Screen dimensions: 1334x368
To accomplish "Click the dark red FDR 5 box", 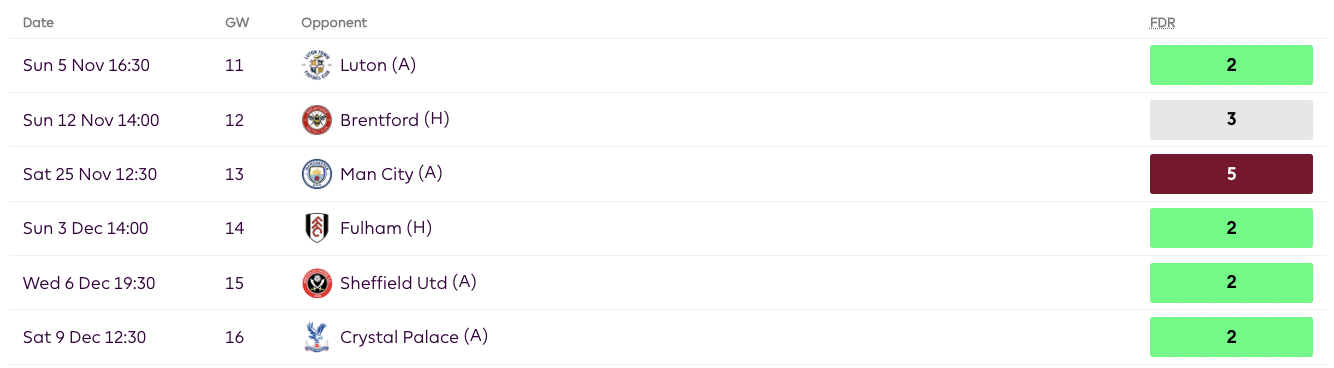I will (x=1231, y=174).
